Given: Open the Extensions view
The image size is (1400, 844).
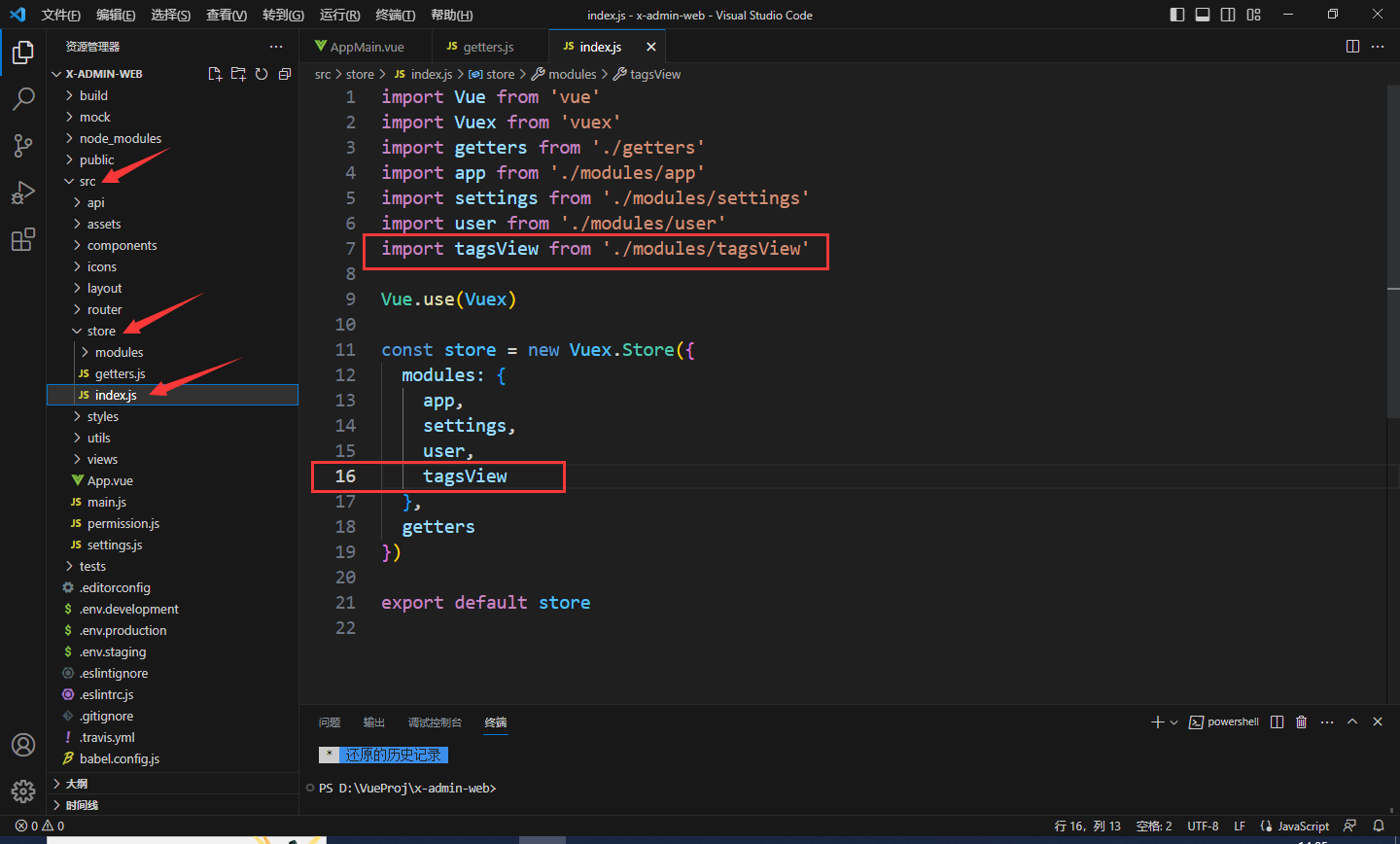Looking at the screenshot, I should click(23, 239).
